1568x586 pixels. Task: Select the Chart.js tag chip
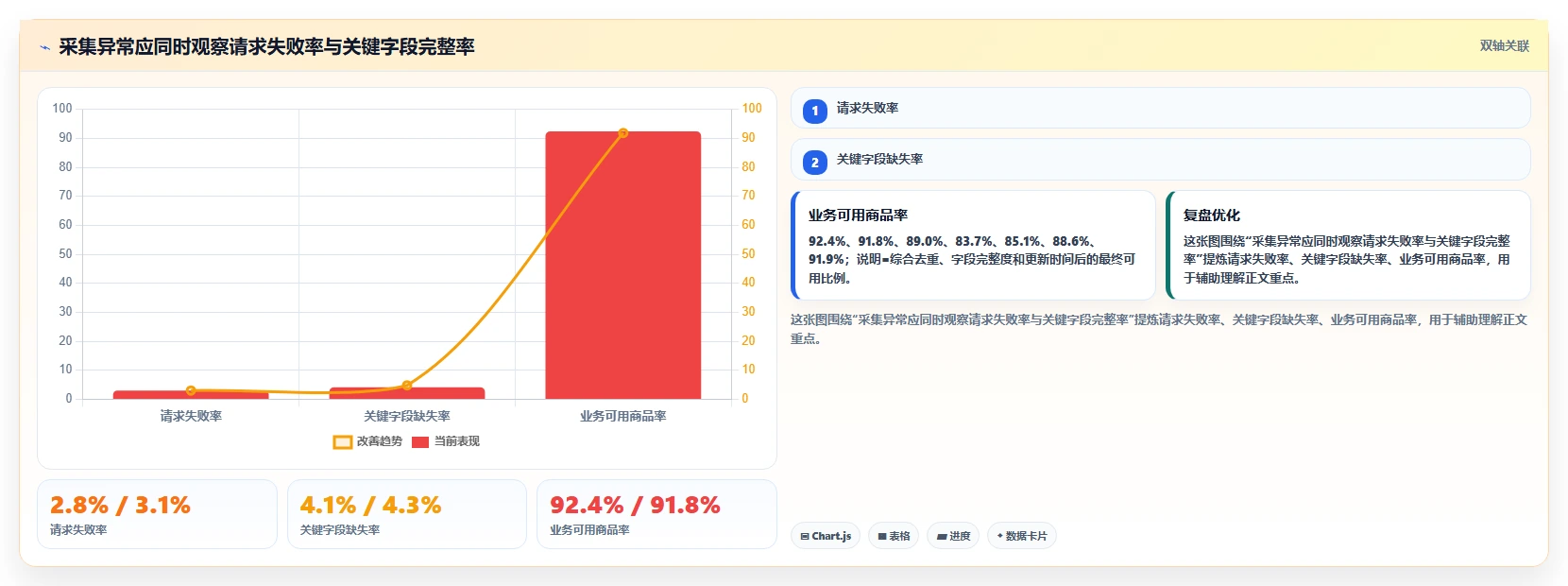click(x=826, y=536)
